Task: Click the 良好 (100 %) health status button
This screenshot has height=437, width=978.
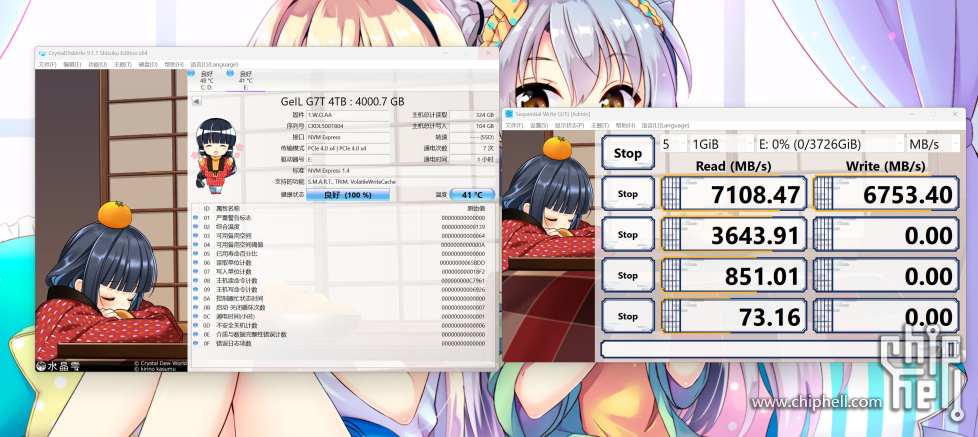Action: coord(348,194)
